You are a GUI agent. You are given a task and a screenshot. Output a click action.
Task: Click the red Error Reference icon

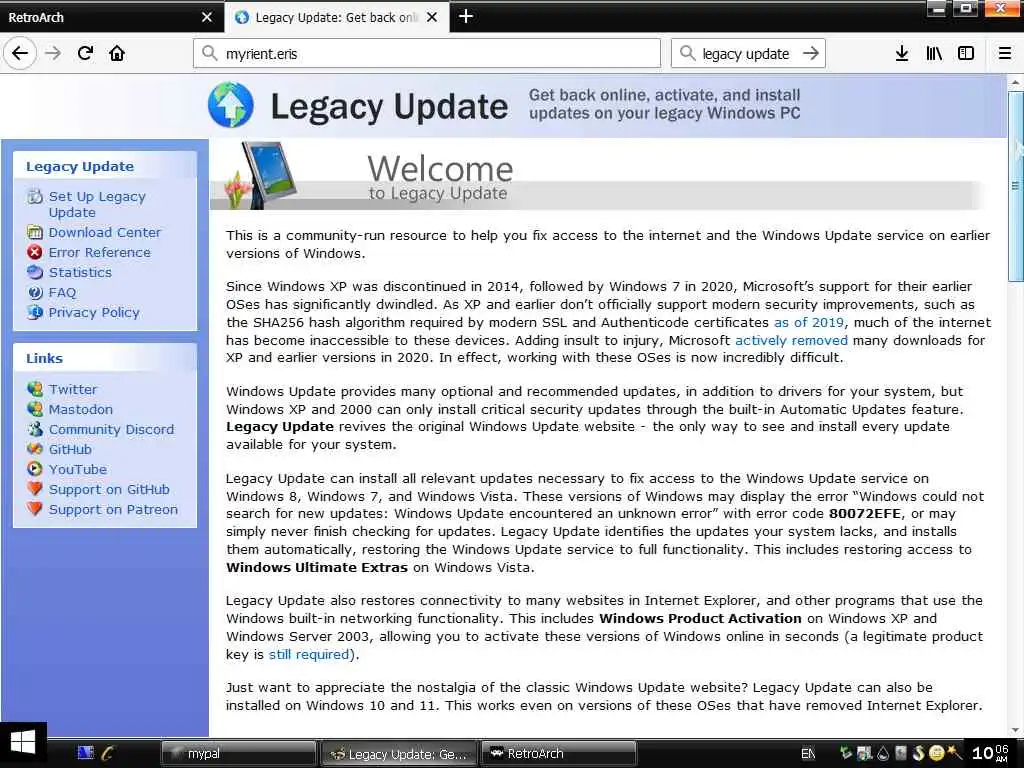click(35, 252)
